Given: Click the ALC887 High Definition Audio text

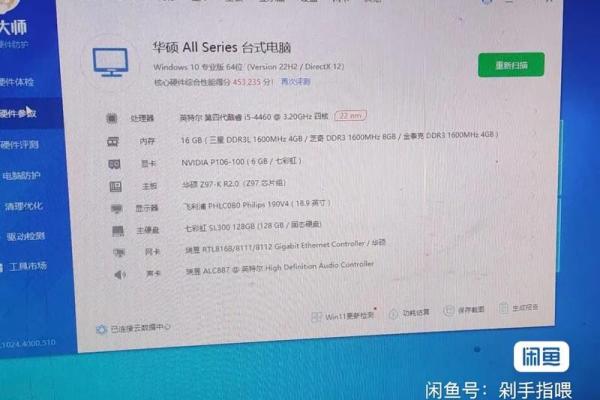Looking at the screenshot, I should (x=280, y=267).
